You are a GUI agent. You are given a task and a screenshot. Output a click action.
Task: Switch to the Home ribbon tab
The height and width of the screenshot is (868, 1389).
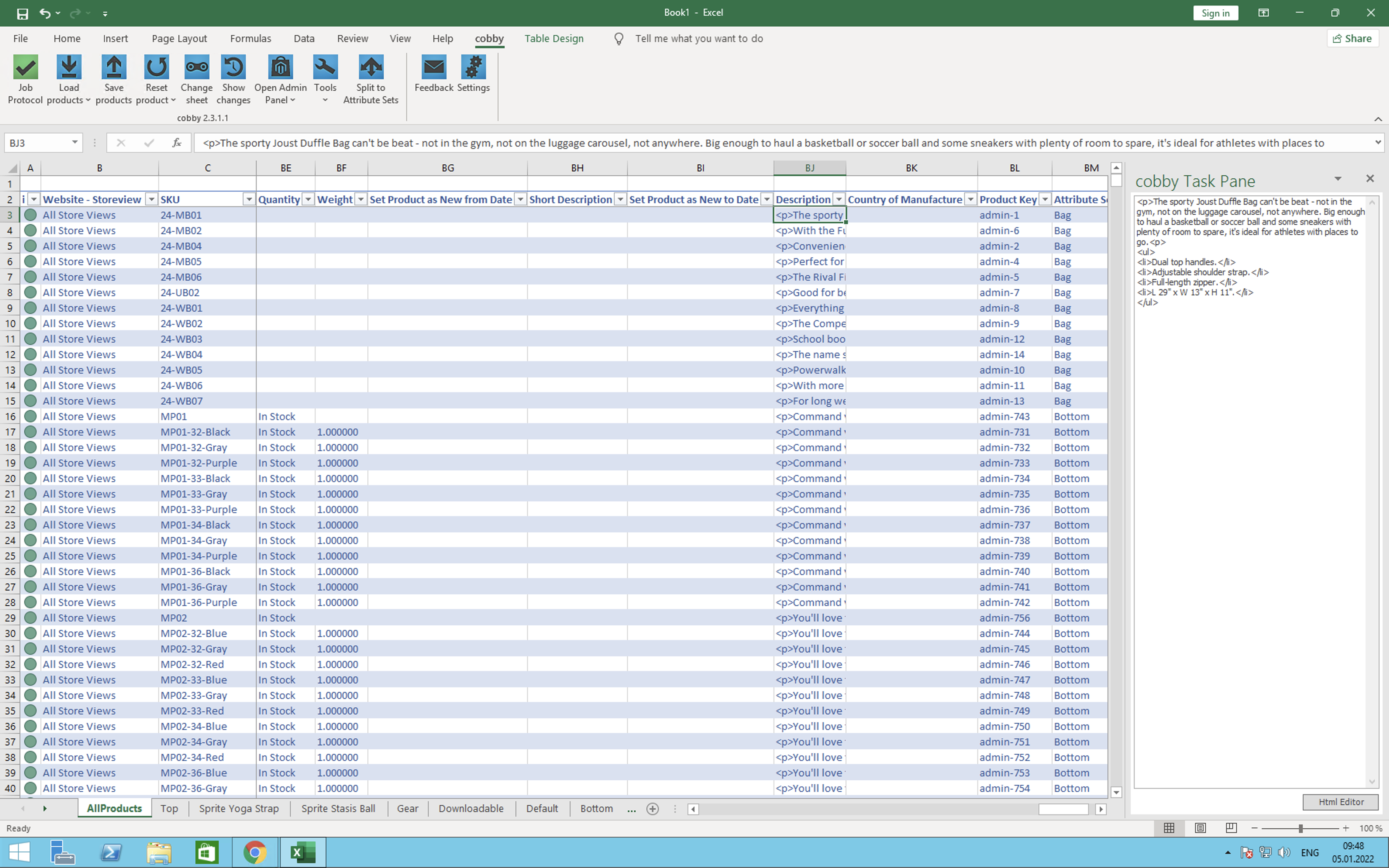(67, 38)
